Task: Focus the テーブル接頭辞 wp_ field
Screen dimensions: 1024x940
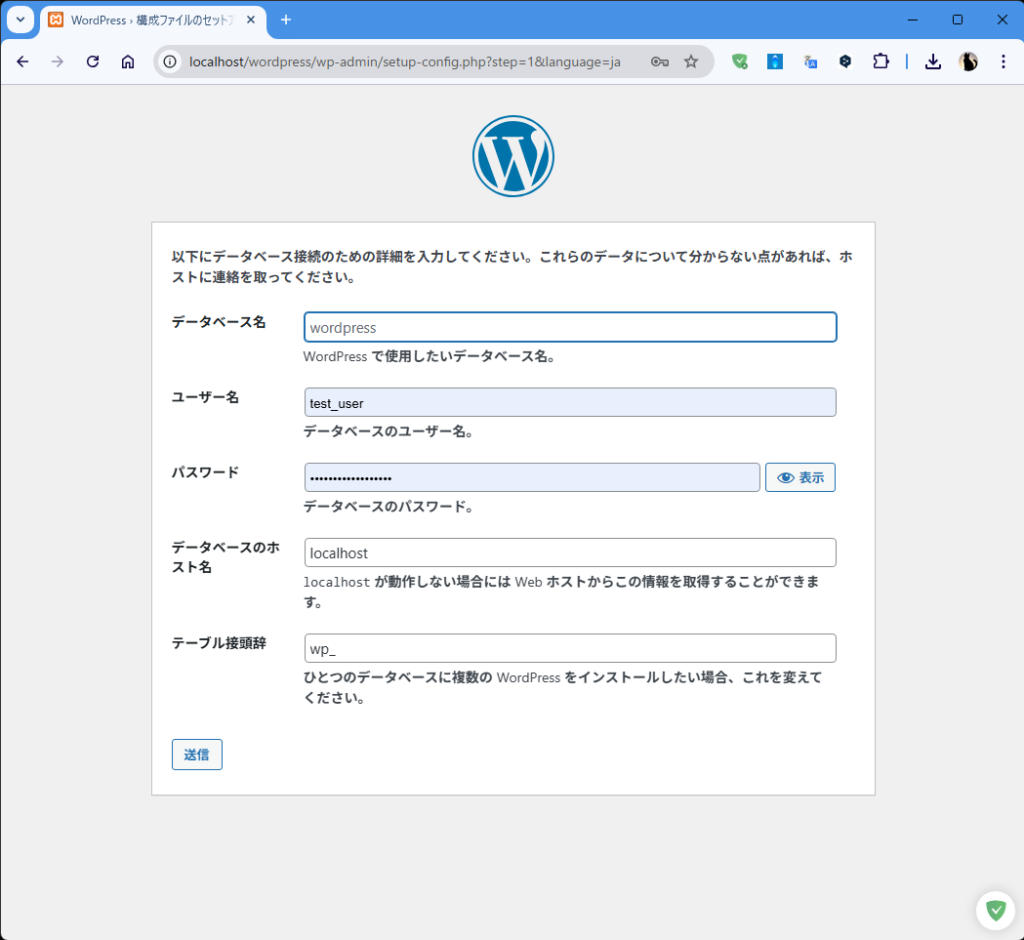Action: click(x=570, y=649)
